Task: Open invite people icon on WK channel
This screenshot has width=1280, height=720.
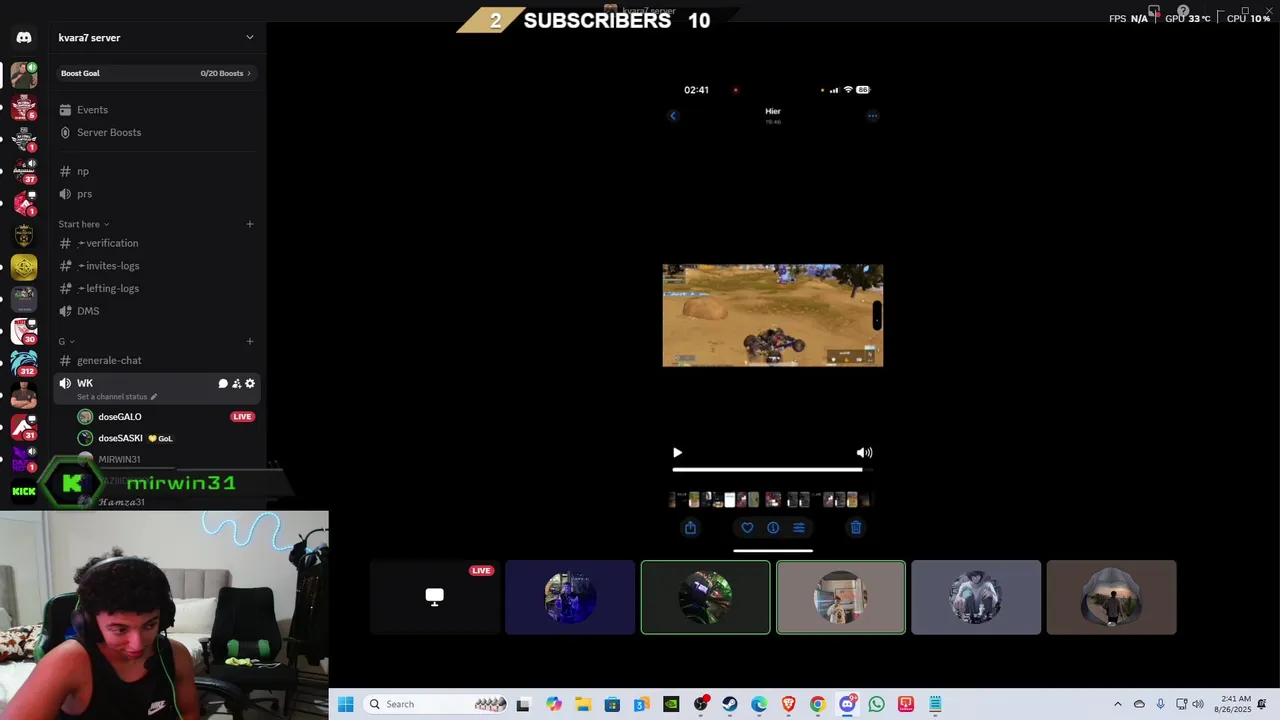Action: [237, 383]
